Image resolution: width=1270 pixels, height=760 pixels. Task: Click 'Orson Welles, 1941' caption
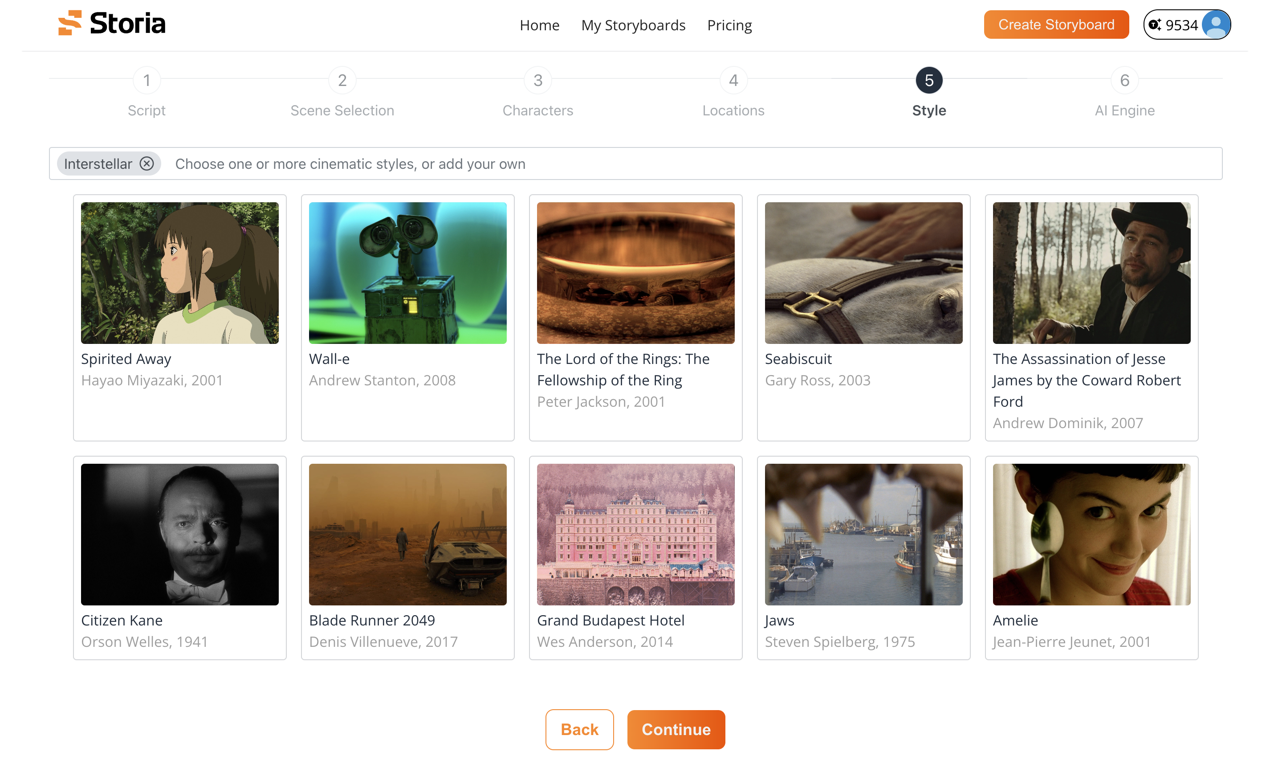pos(145,642)
